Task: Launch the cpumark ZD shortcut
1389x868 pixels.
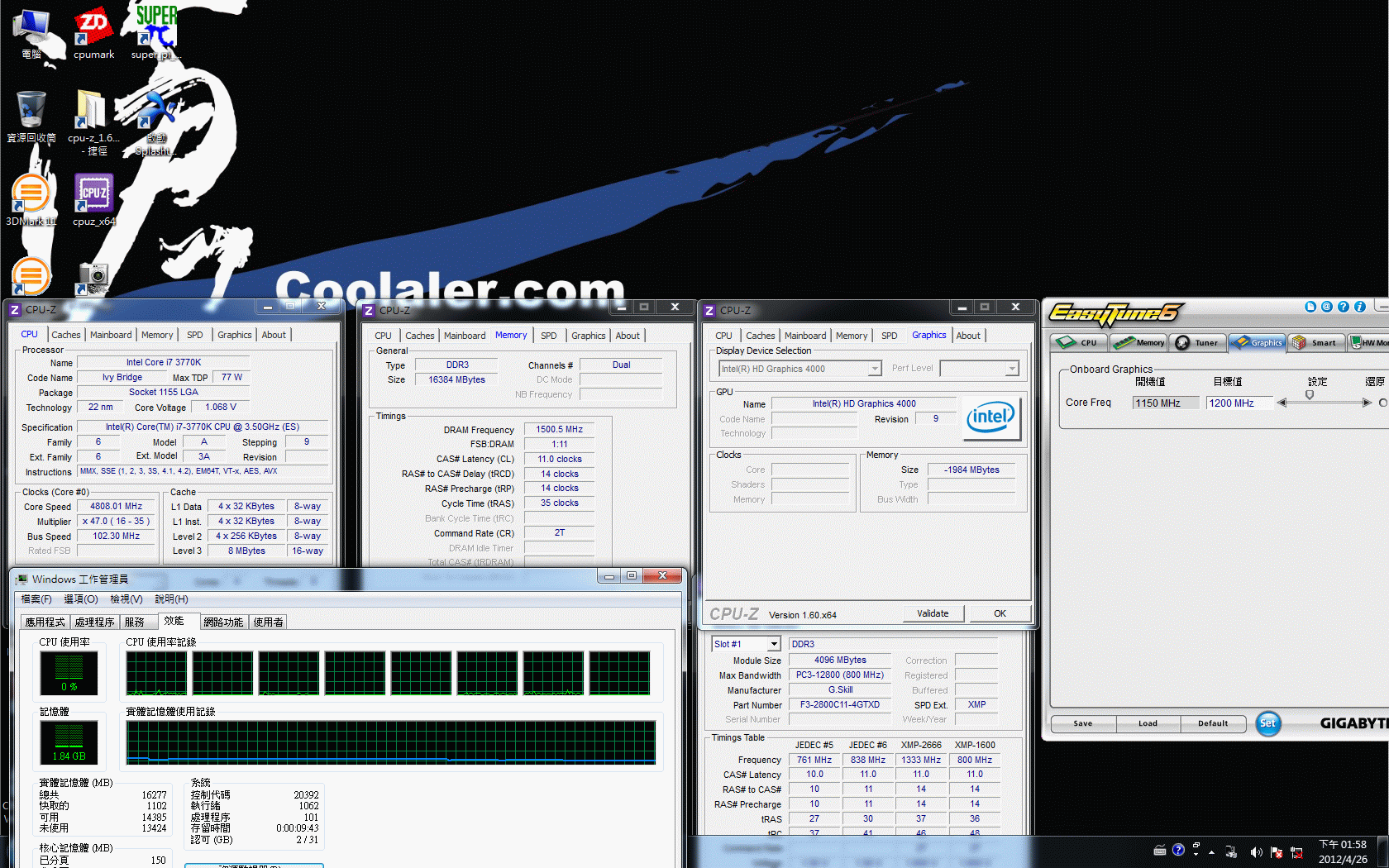Action: tap(93, 34)
